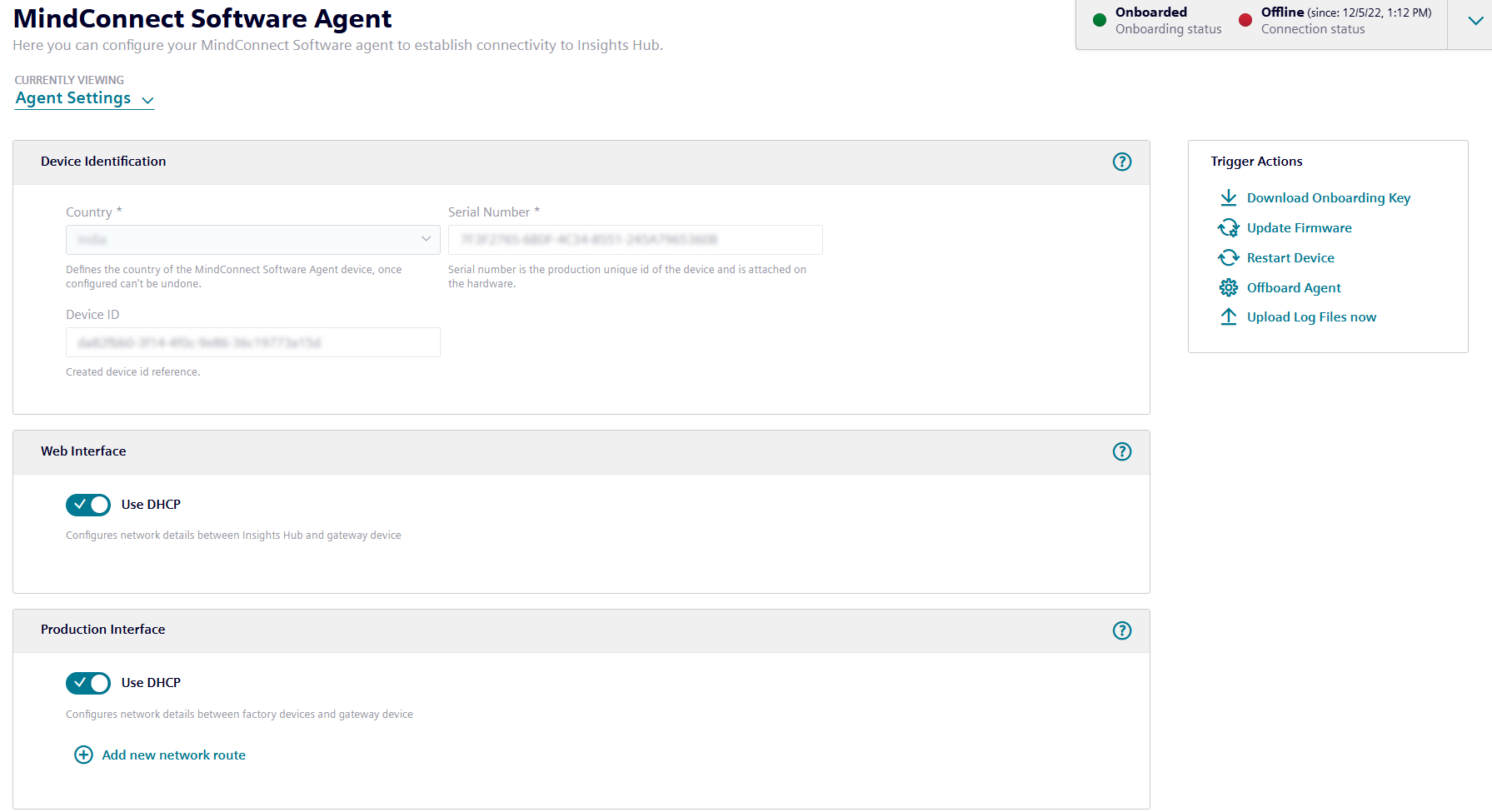
Task: Open help for Production Interface section
Action: [1122, 630]
